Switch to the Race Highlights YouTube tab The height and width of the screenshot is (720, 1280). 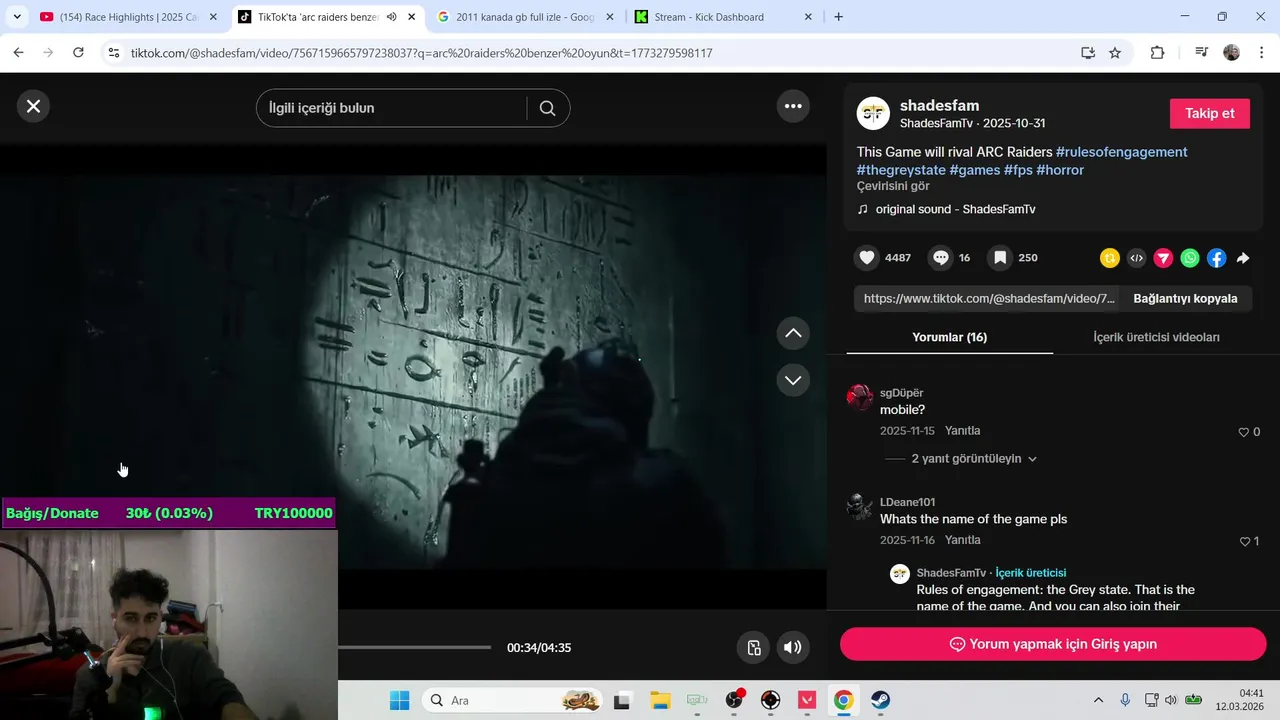127,17
